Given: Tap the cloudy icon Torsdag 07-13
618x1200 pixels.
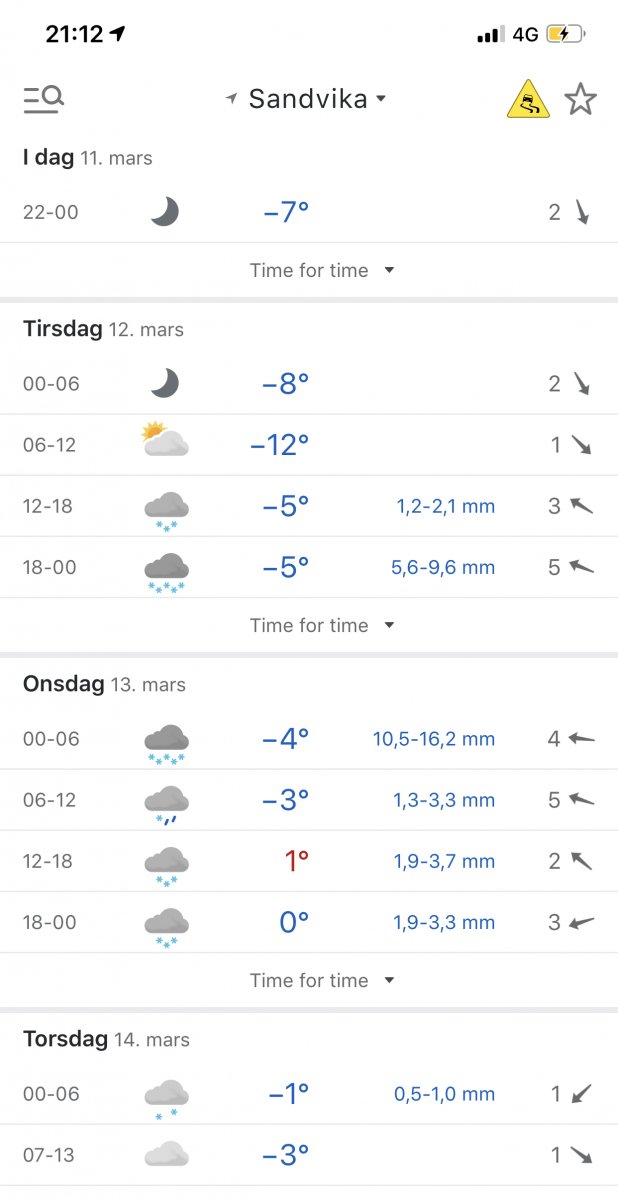Looking at the screenshot, I should coord(166,1155).
